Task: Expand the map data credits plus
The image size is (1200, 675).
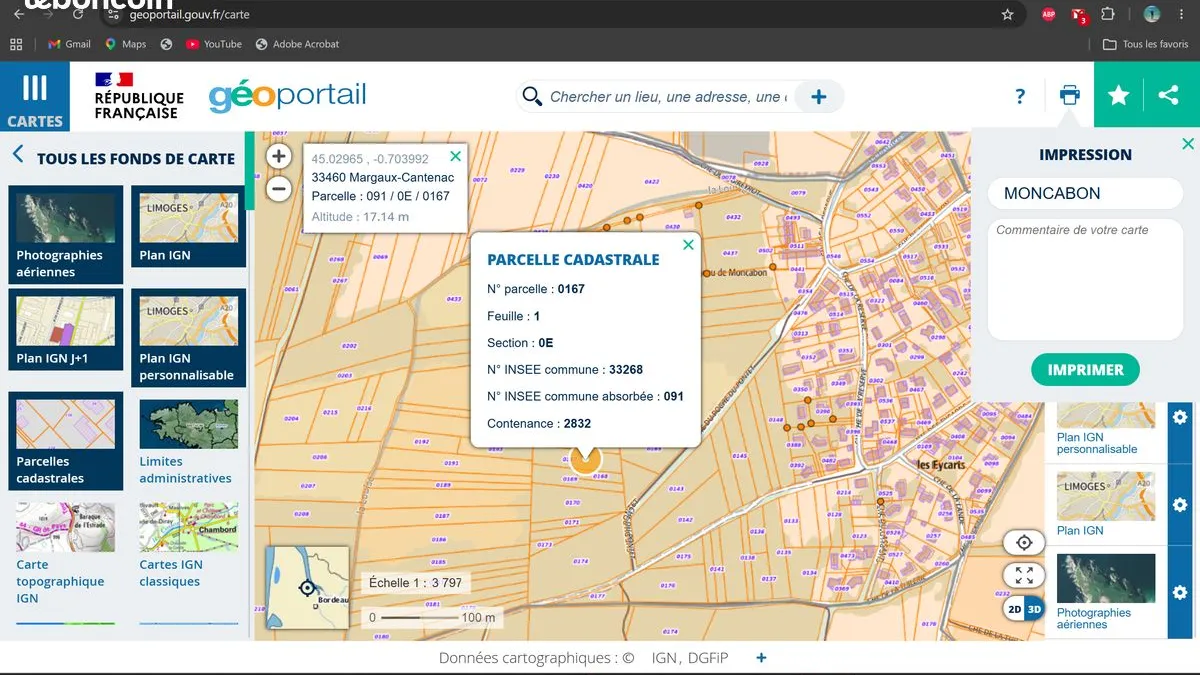Action: click(x=761, y=658)
